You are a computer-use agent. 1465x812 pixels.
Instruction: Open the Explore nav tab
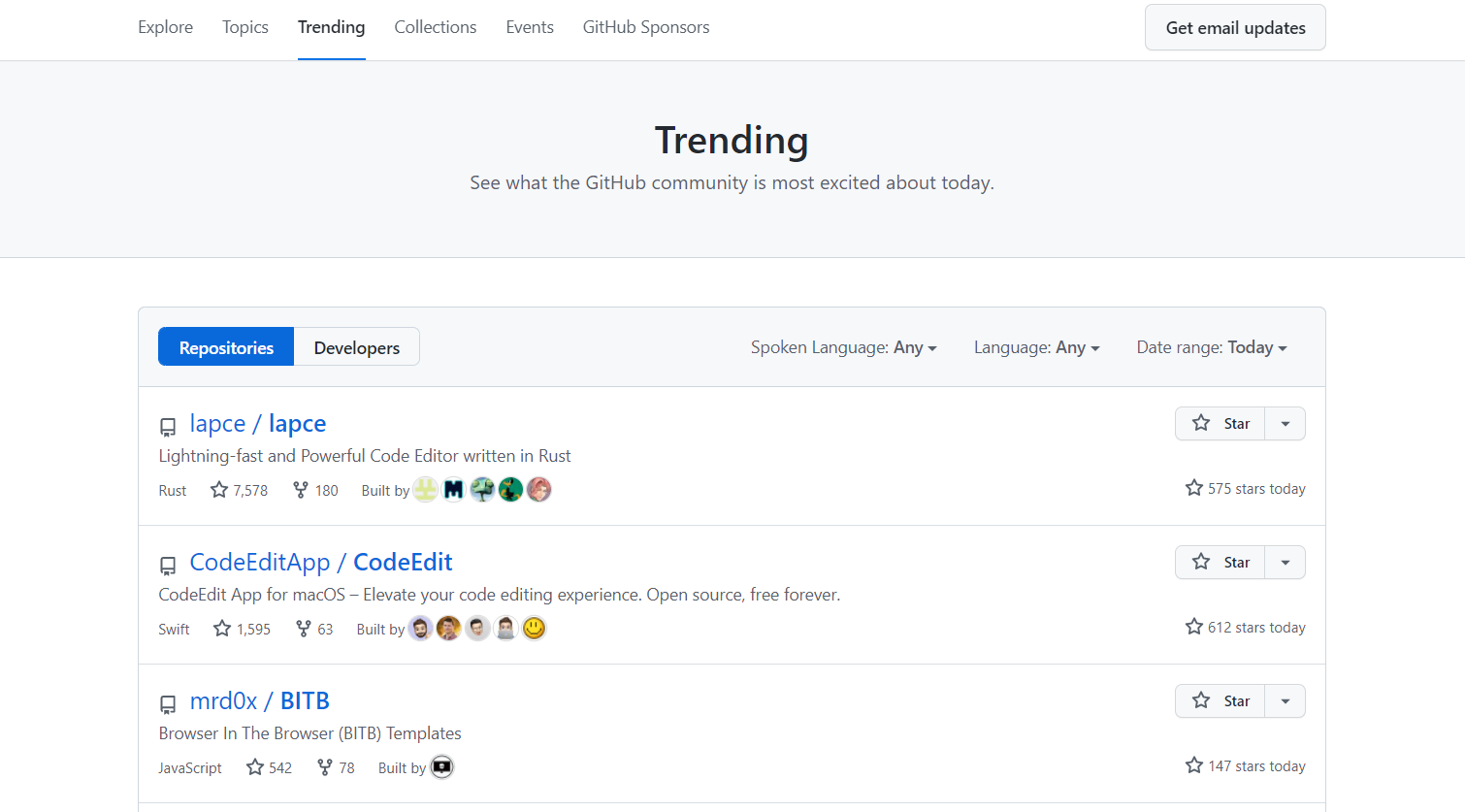click(165, 27)
